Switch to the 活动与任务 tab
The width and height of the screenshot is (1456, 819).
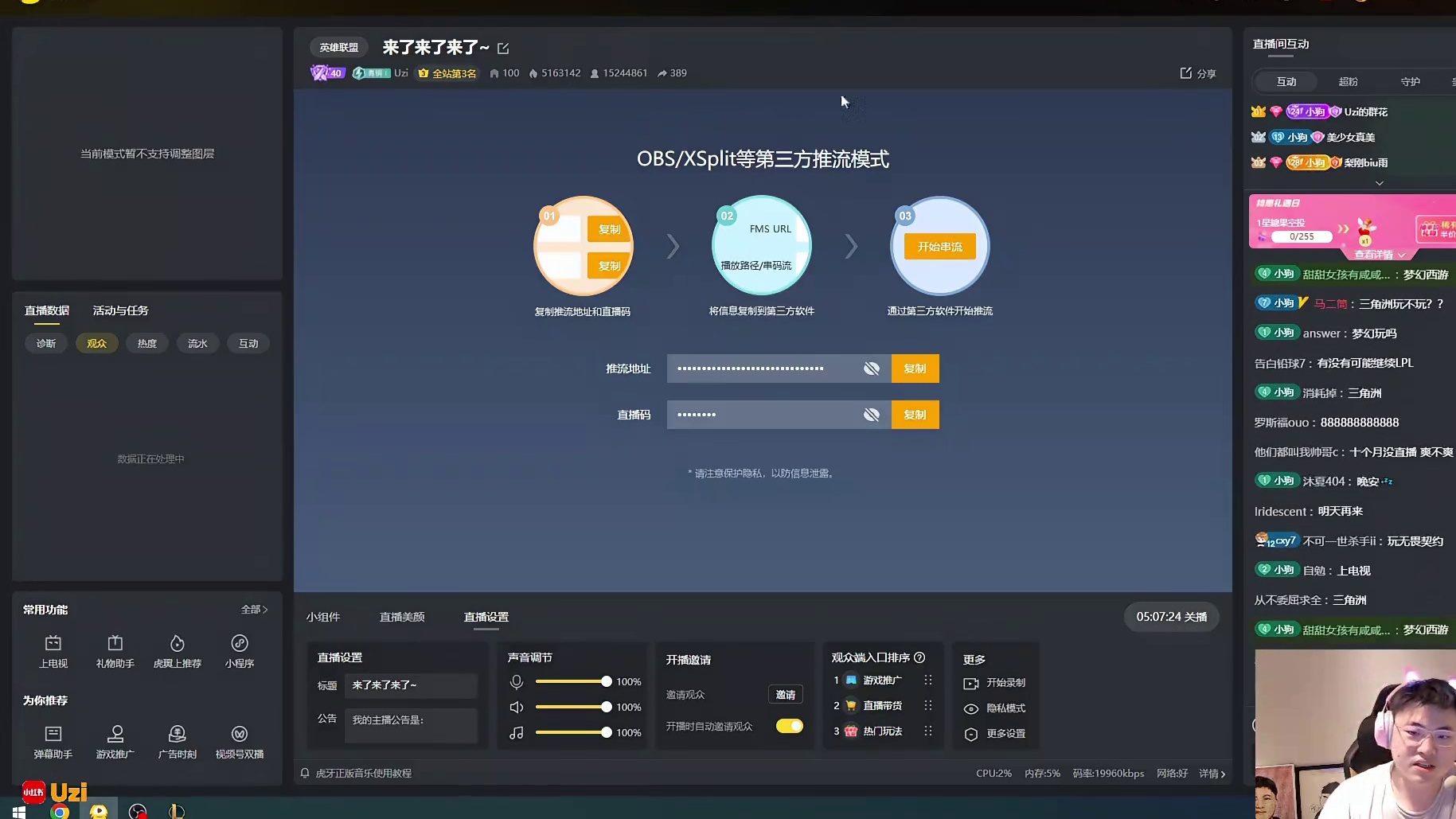[x=120, y=310]
